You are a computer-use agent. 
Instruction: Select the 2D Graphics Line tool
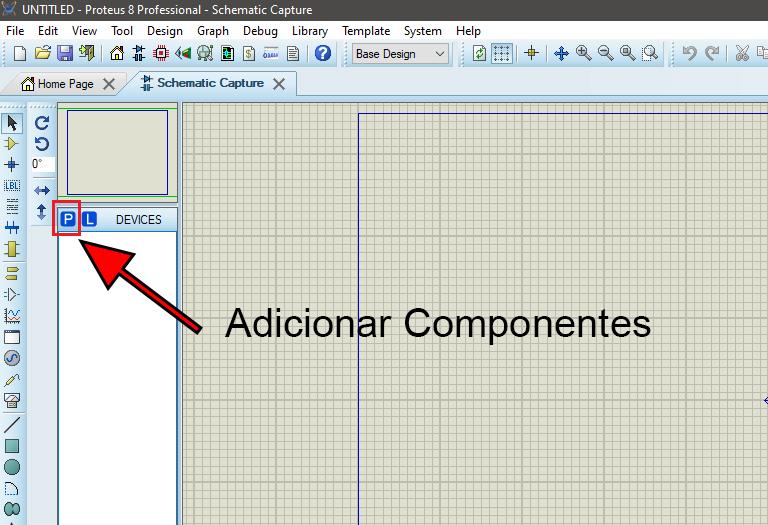[12, 425]
